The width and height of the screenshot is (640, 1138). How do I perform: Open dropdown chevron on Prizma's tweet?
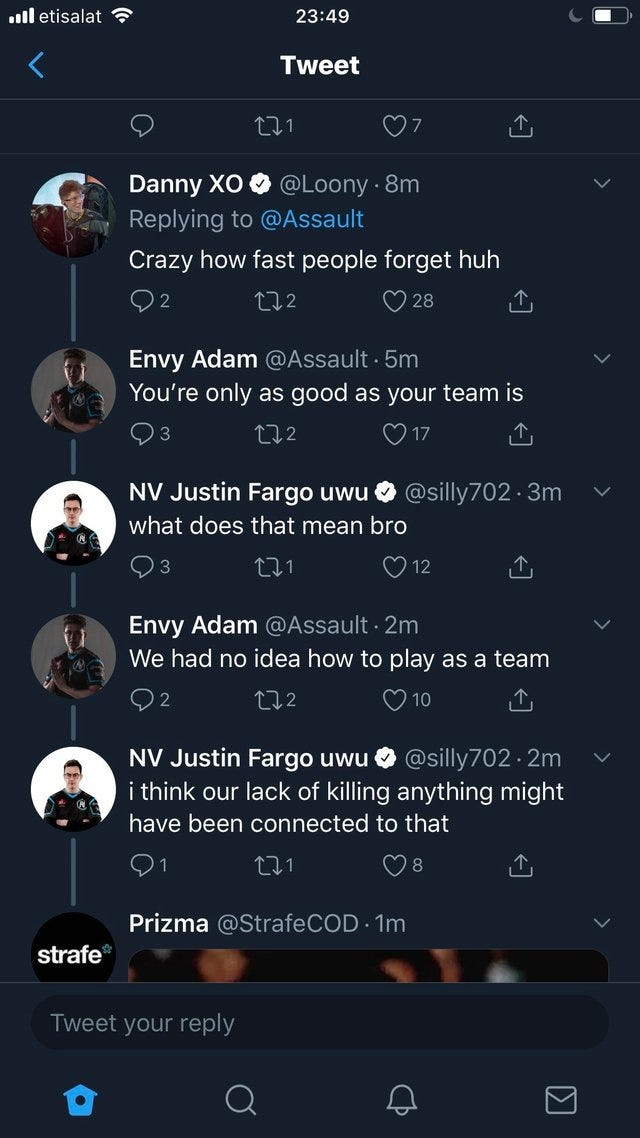(601, 922)
